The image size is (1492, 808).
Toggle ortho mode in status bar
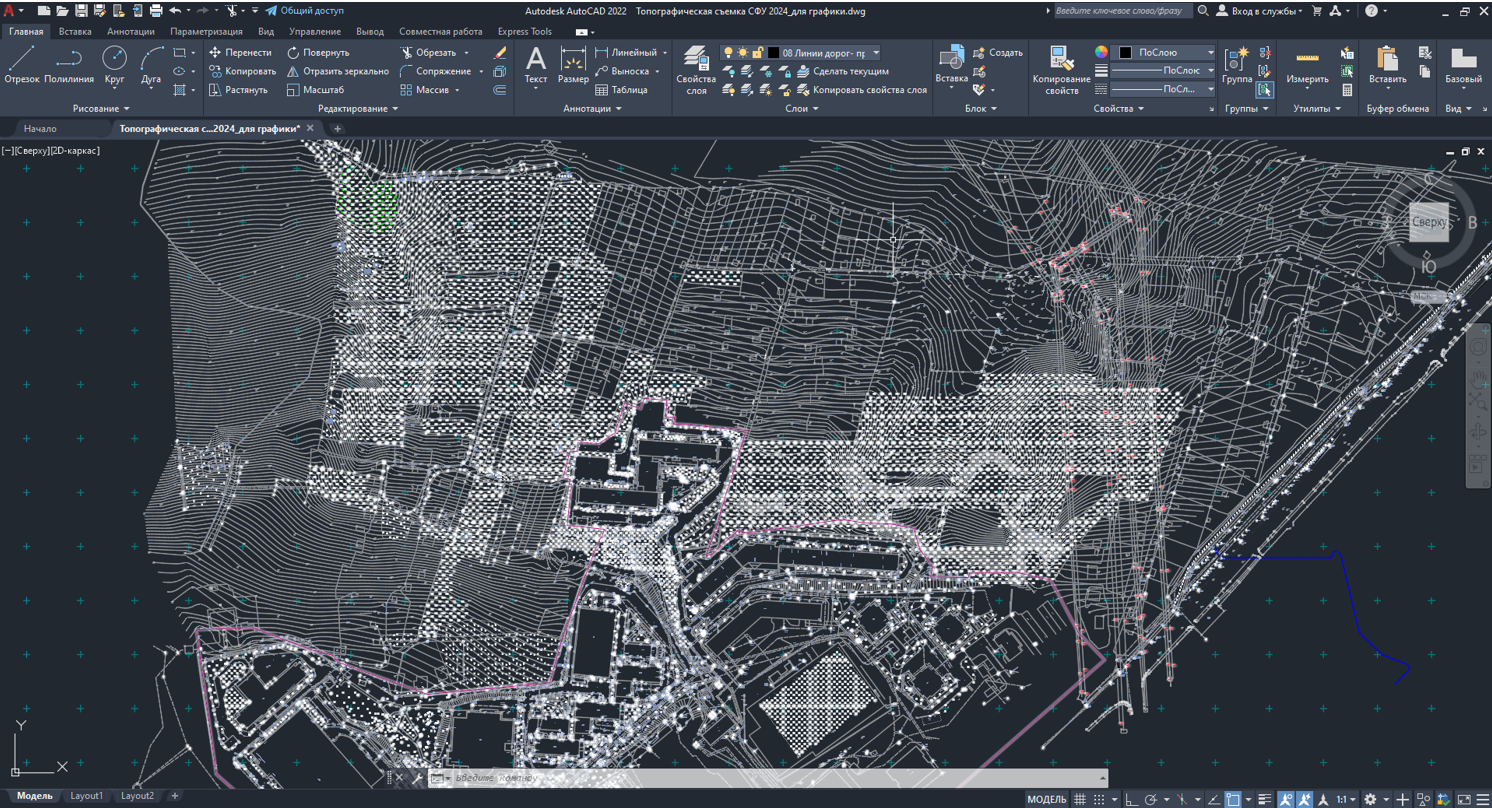[x=1130, y=799]
